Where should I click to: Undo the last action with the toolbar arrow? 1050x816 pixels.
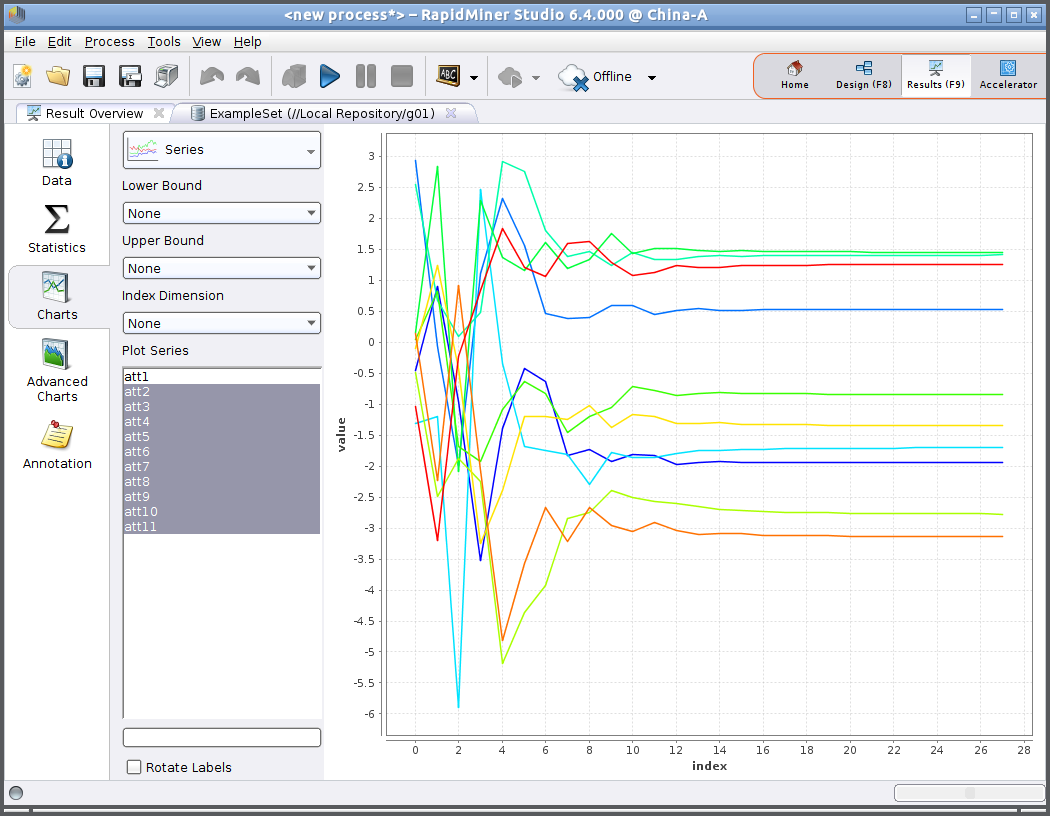212,76
